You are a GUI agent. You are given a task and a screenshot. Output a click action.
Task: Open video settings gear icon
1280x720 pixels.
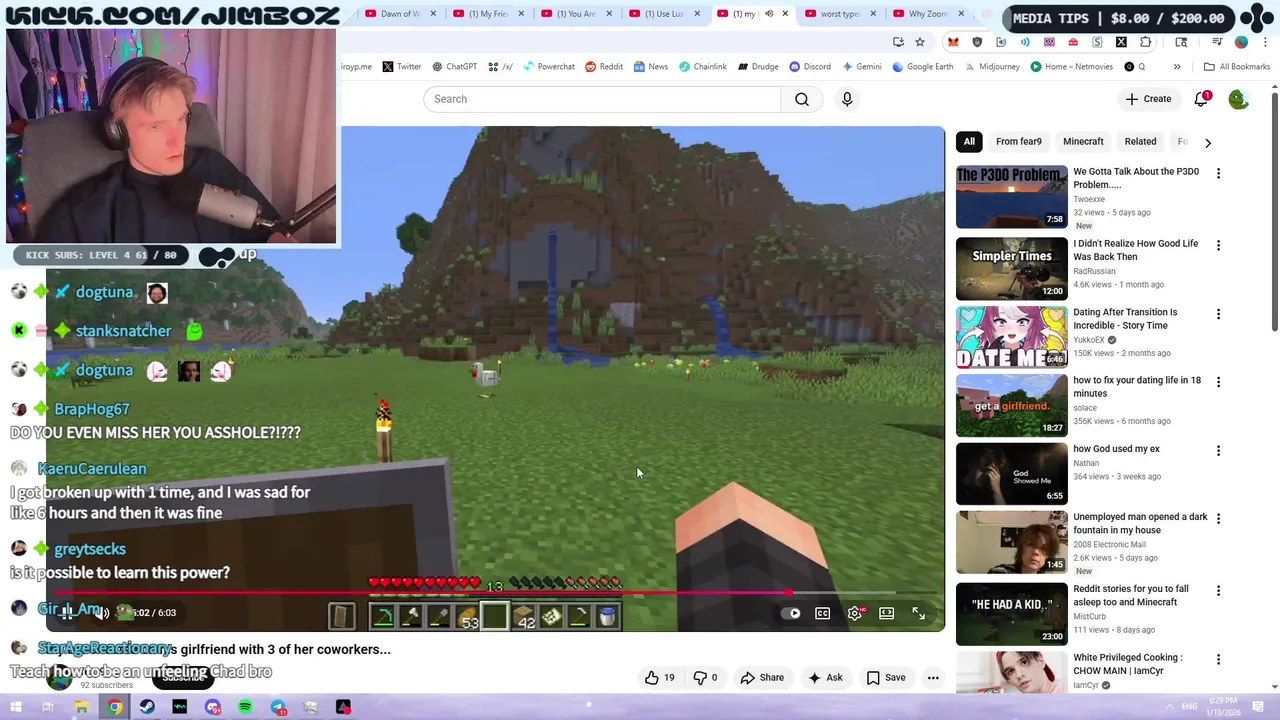(855, 613)
